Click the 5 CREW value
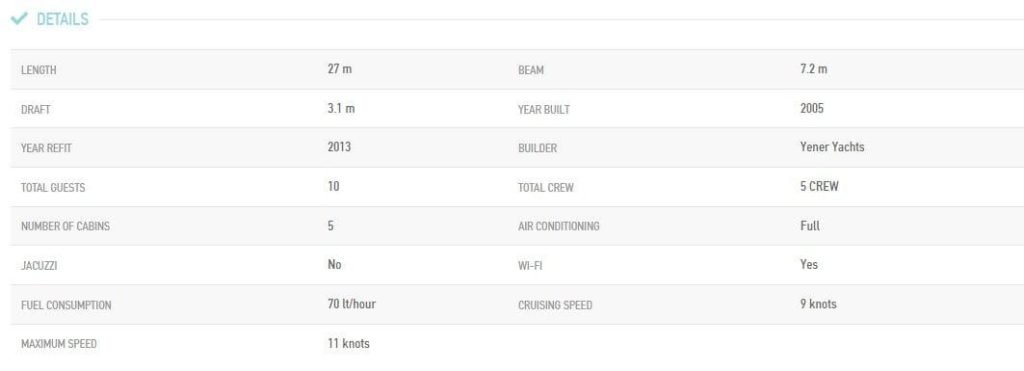Viewport: 1024px width, 371px height. (x=819, y=186)
